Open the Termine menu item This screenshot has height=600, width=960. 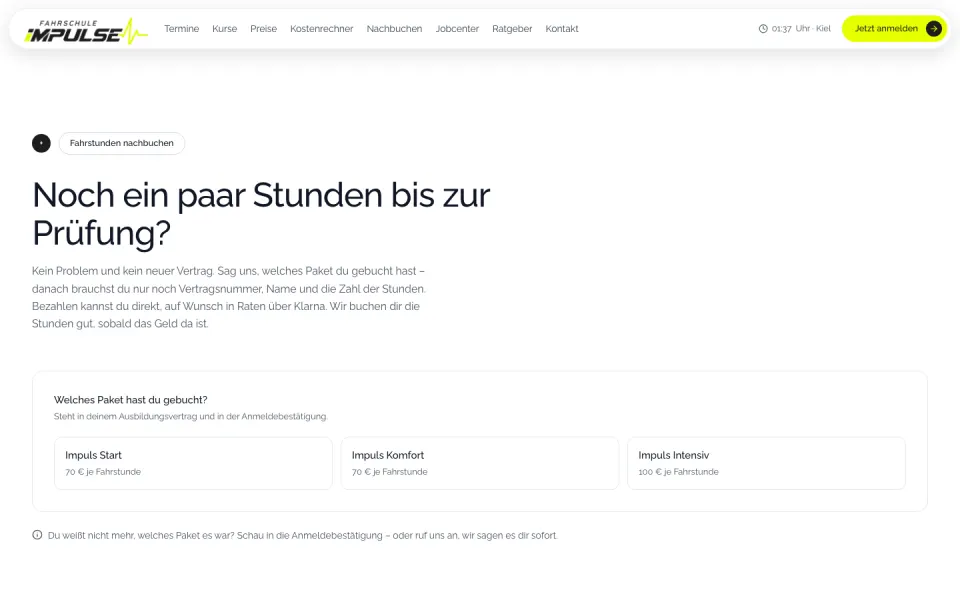pyautogui.click(x=181, y=29)
